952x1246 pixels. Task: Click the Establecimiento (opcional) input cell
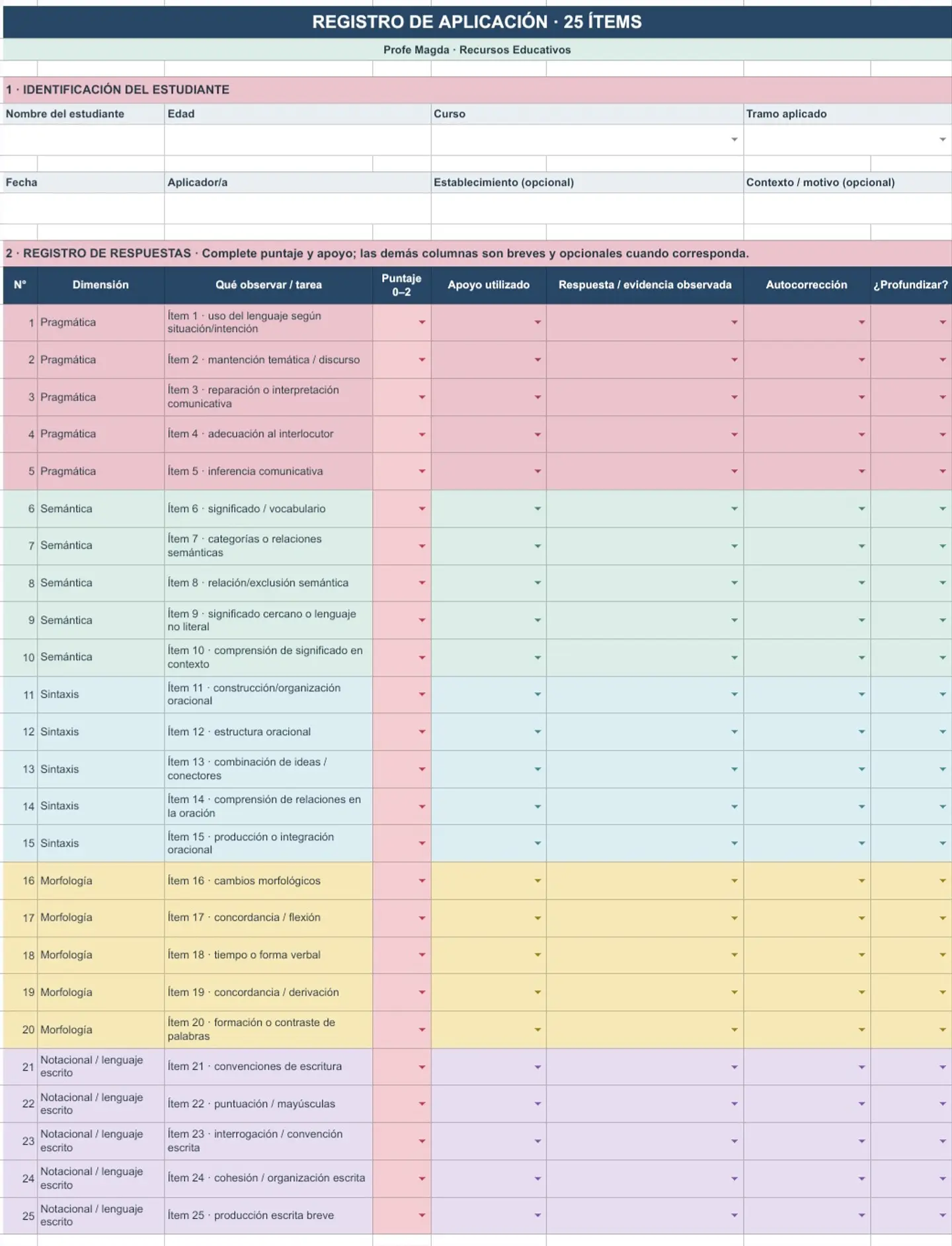click(587, 209)
